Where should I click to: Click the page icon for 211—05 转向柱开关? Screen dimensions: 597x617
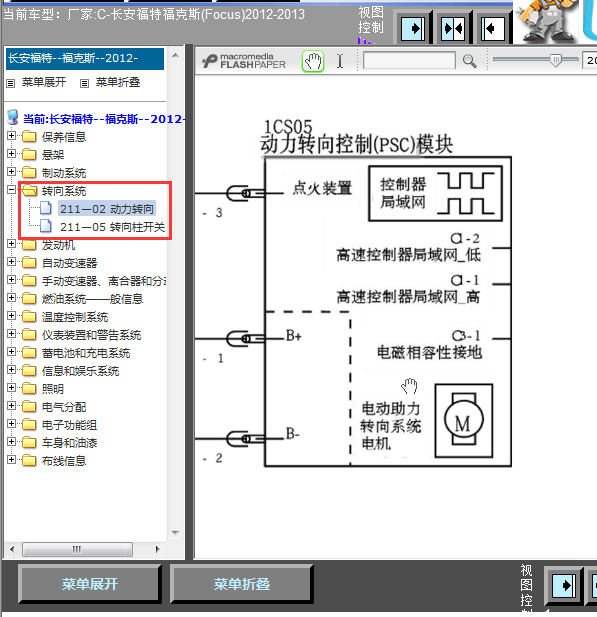click(46, 226)
